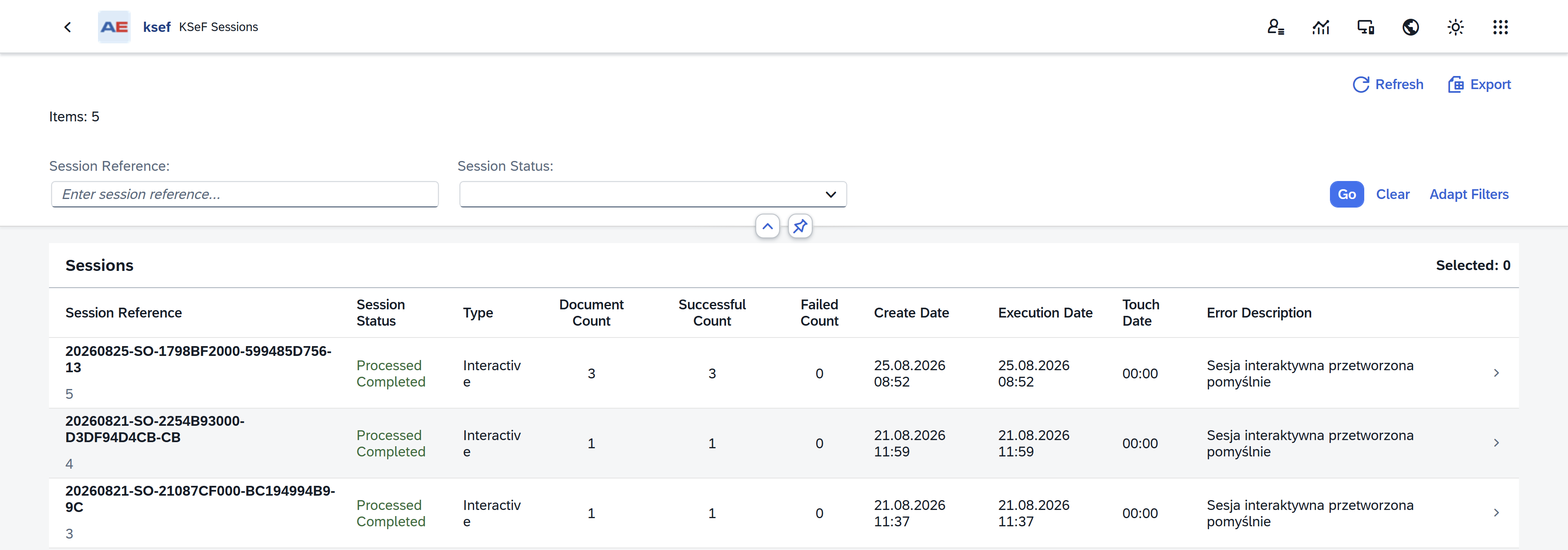Sort by Session Reference column header
Viewport: 1568px width, 550px height.
click(x=124, y=313)
